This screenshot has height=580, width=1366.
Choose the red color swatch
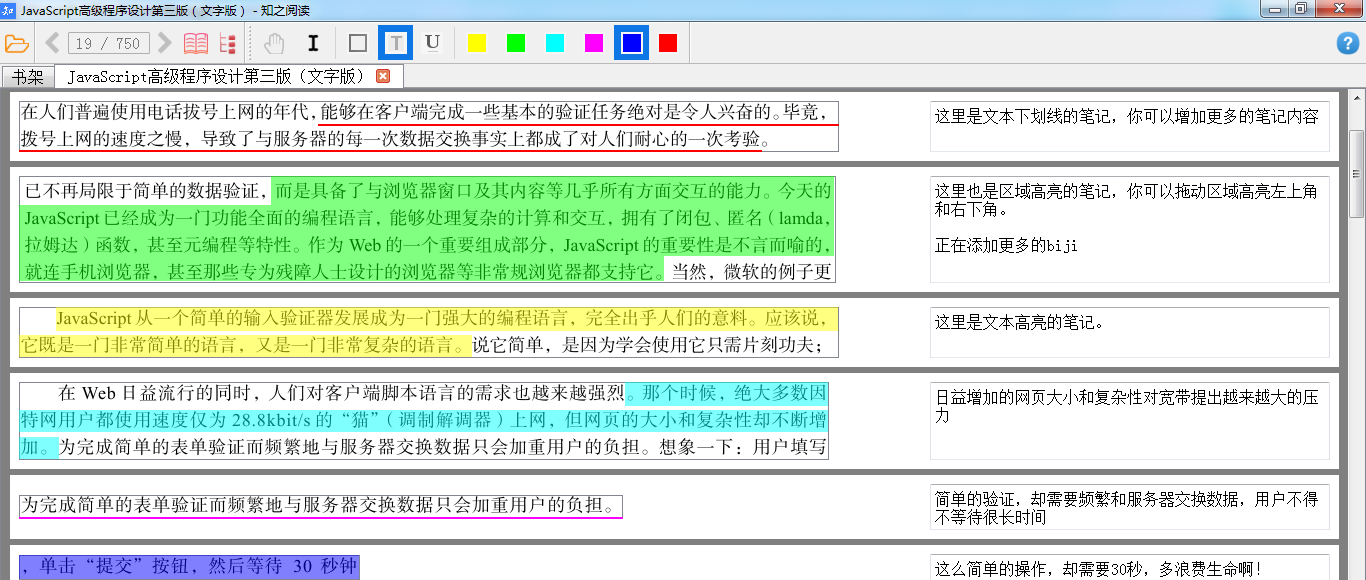click(668, 43)
